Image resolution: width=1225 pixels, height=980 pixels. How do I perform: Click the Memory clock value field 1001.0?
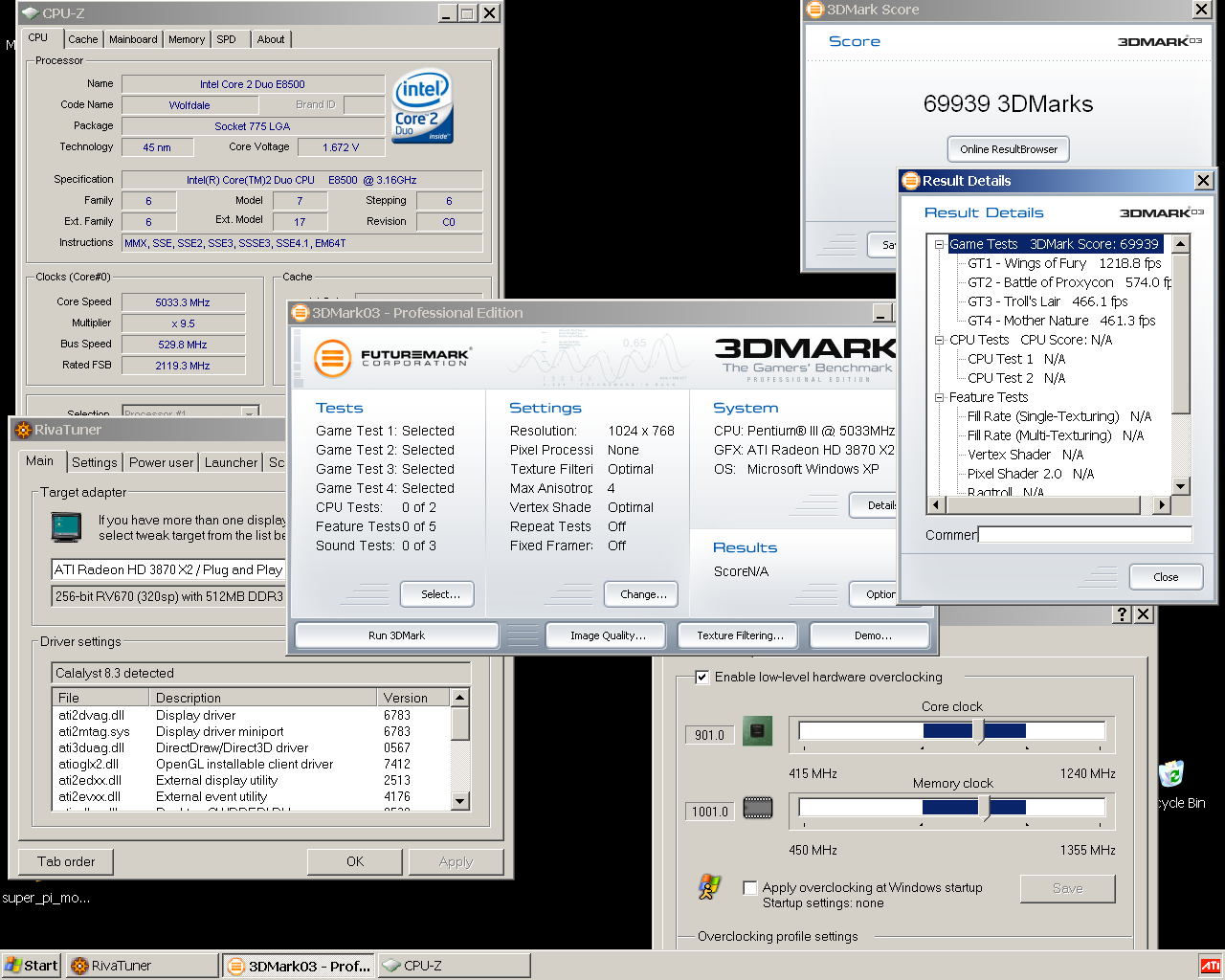pyautogui.click(x=710, y=812)
